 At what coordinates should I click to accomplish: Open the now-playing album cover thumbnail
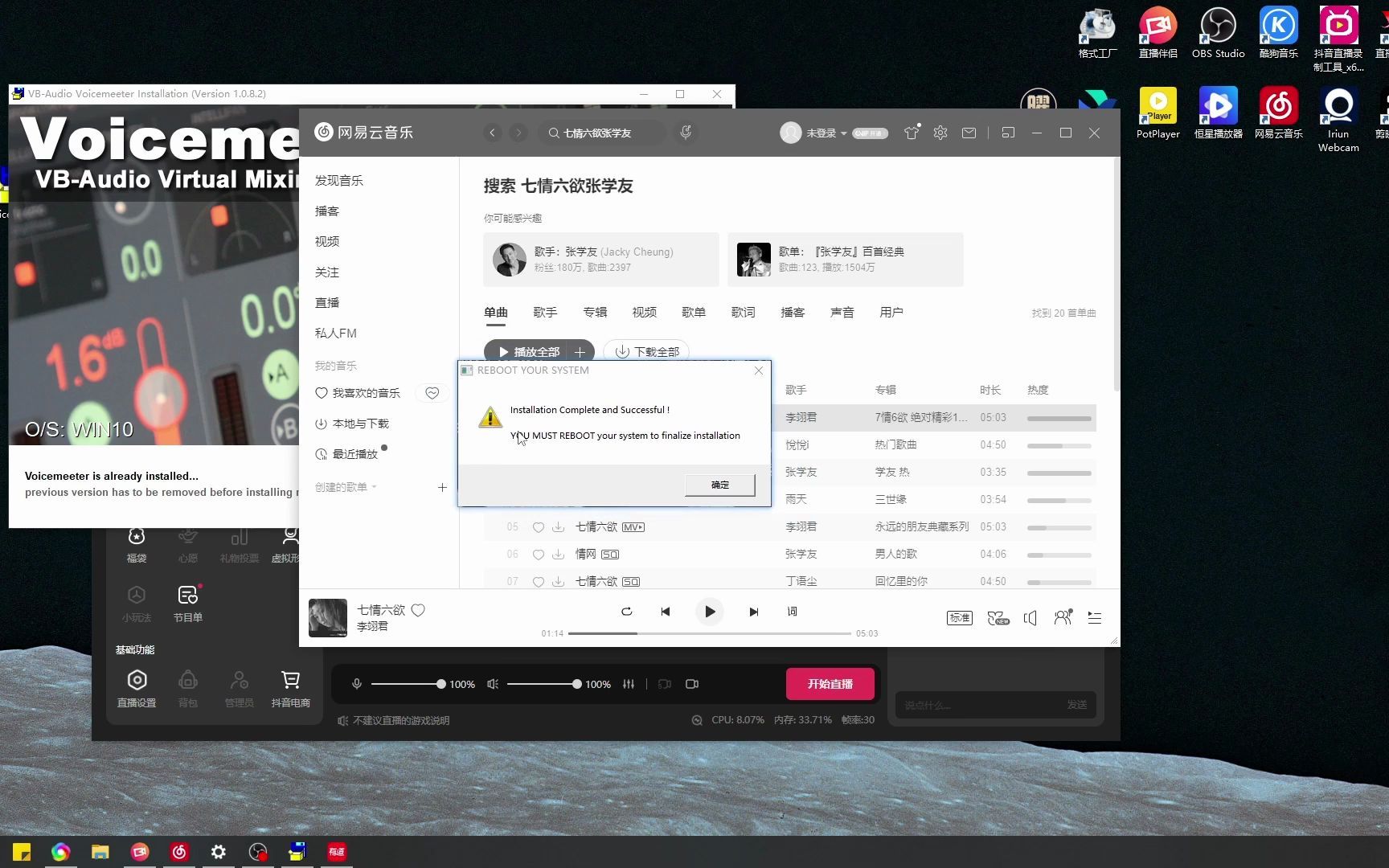point(328,618)
